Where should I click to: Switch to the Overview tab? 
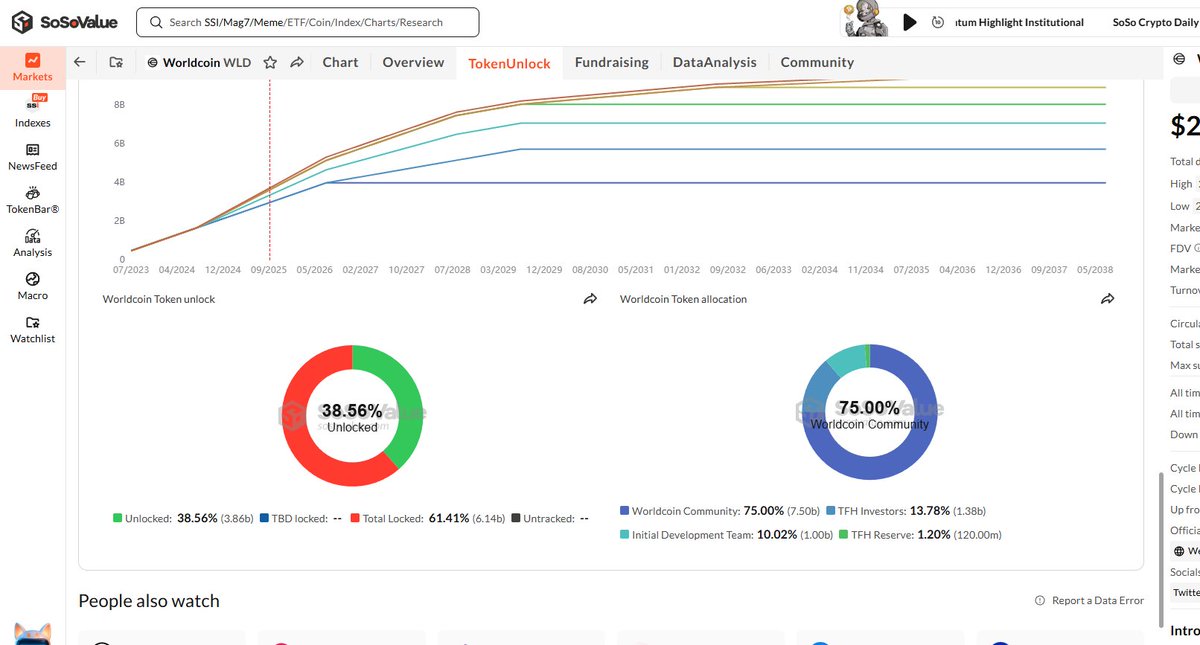coord(413,62)
